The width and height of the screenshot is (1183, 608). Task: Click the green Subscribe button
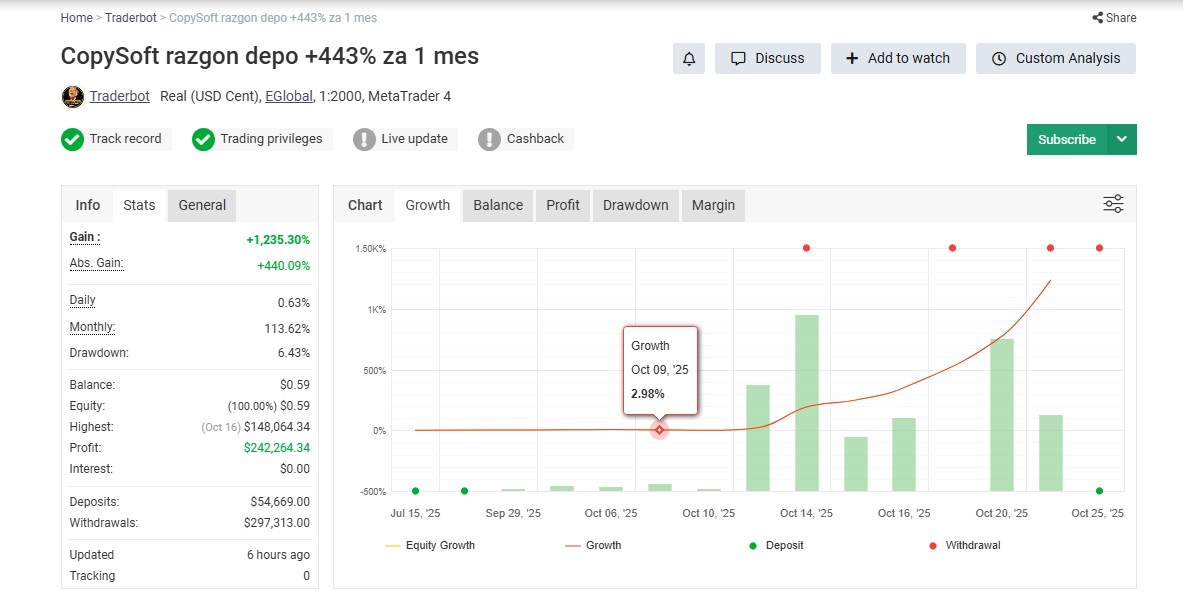pyautogui.click(x=1067, y=140)
